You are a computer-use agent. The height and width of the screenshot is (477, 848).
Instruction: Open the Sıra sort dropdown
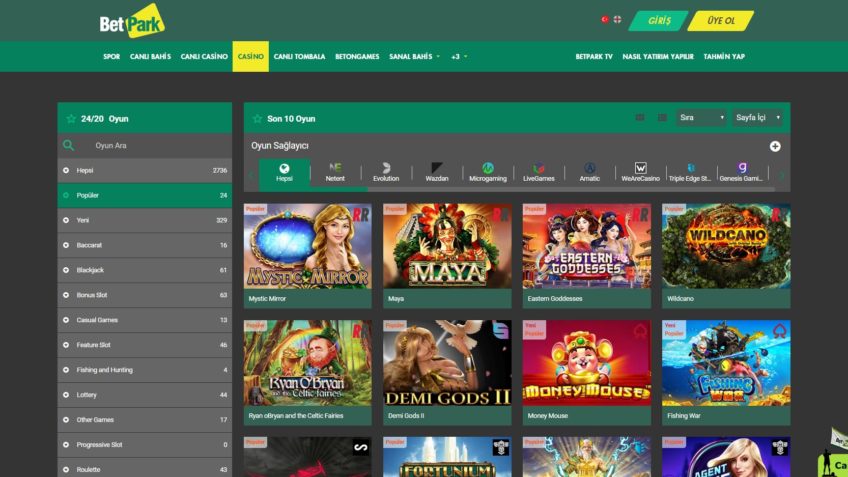pyautogui.click(x=701, y=117)
